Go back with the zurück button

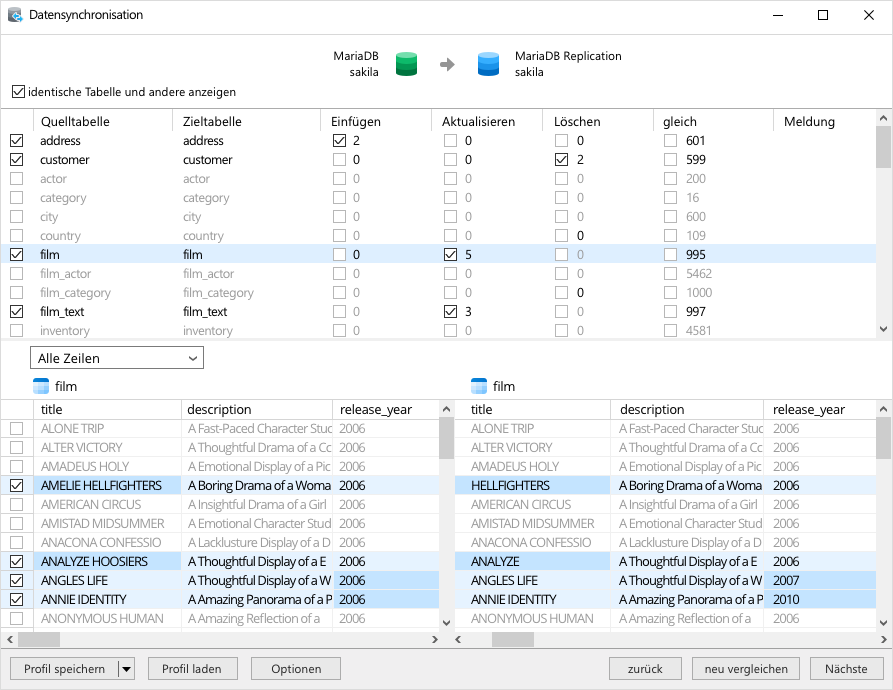(645, 669)
